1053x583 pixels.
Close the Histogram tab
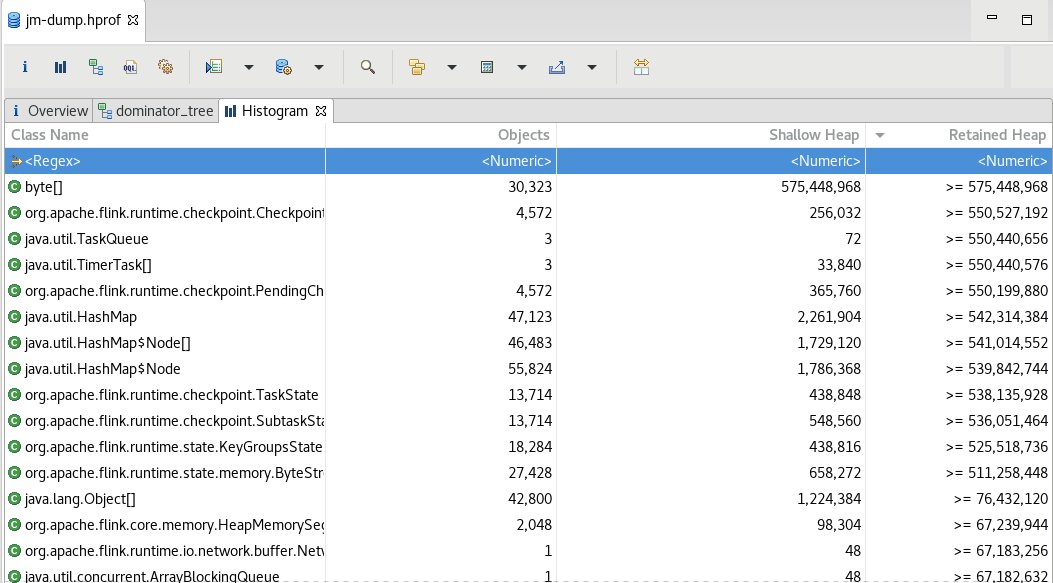(x=320, y=111)
